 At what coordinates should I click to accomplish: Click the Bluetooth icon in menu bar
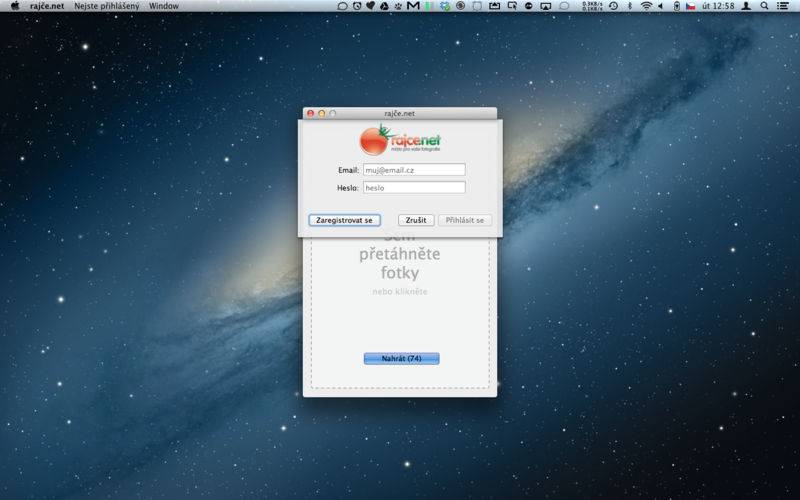click(629, 6)
